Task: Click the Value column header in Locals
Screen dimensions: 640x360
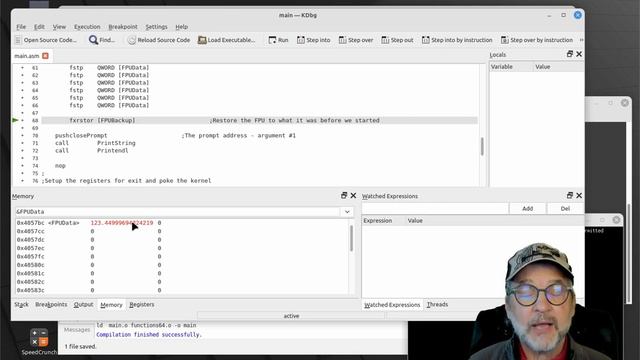Action: point(558,67)
